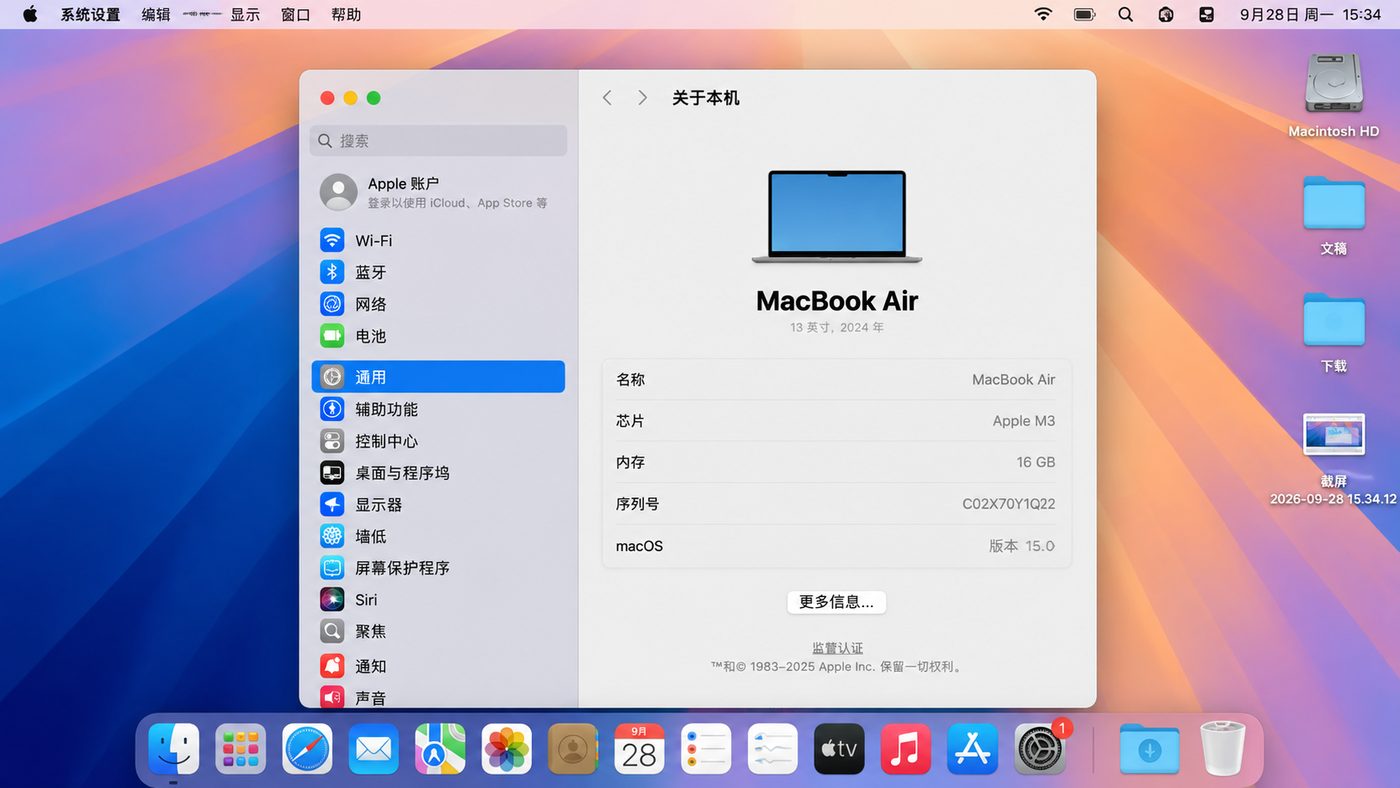Go back using the left chevron
This screenshot has width=1400, height=788.
pos(607,98)
